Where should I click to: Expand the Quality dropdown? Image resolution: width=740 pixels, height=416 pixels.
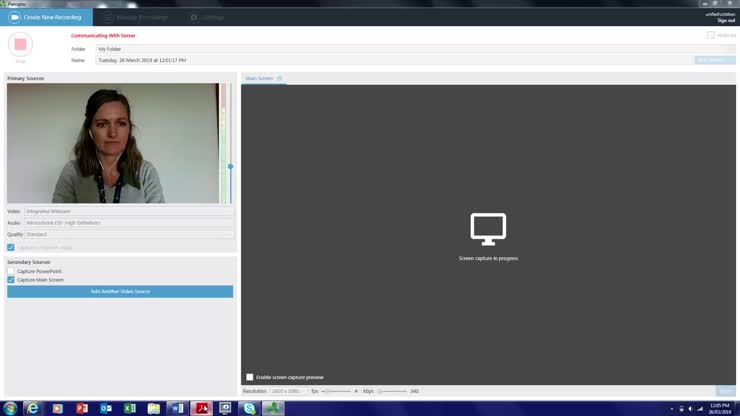129,235
